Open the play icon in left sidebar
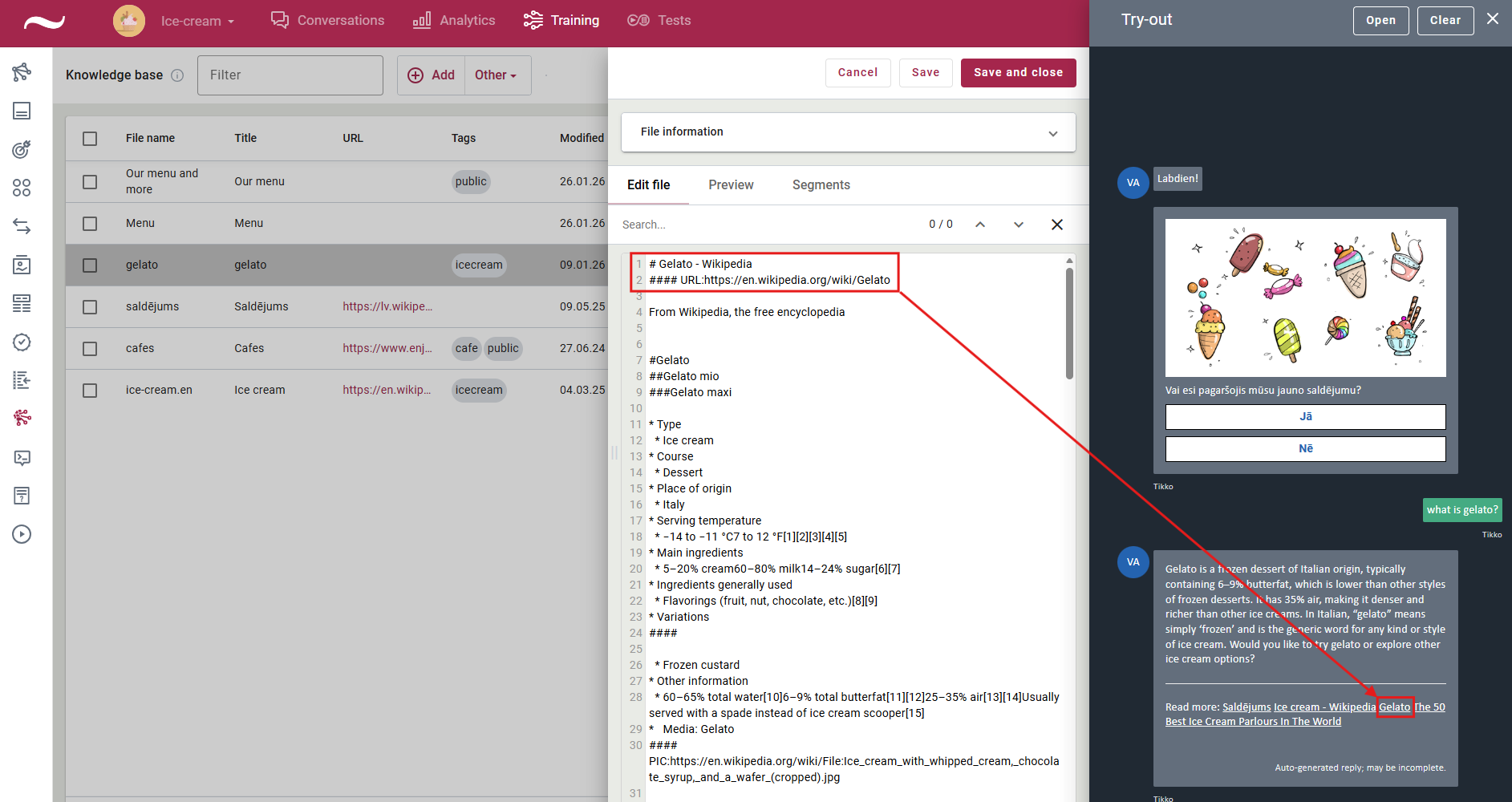The width and height of the screenshot is (1512, 802). click(22, 534)
